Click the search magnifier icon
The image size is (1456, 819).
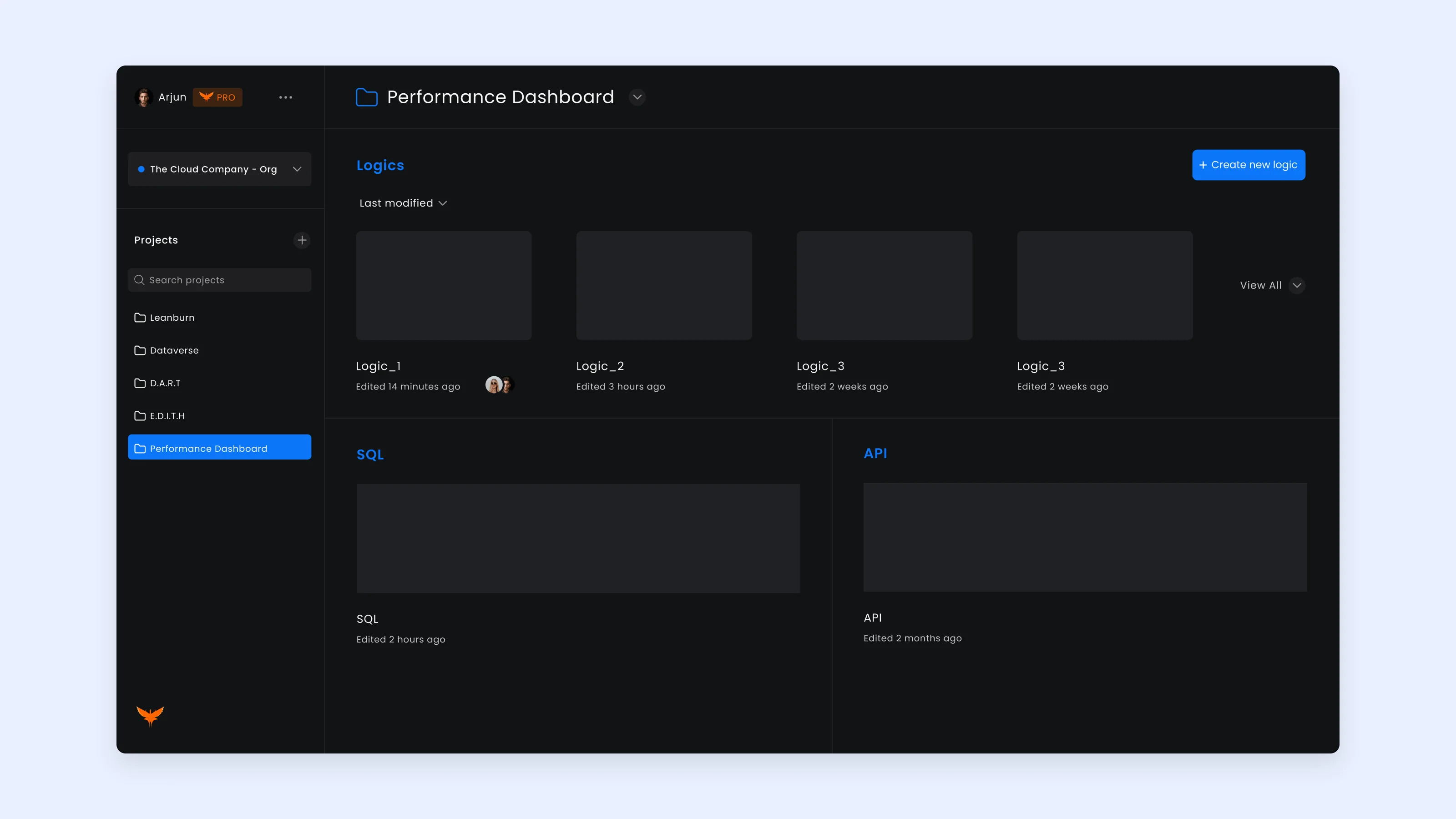(140, 280)
